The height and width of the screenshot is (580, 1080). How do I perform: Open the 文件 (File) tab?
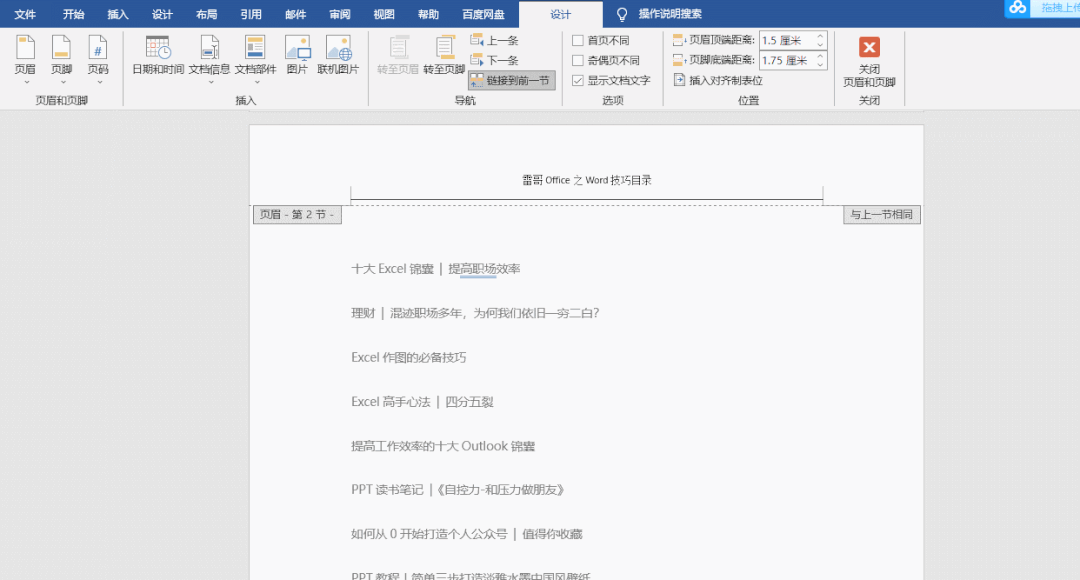[x=25, y=14]
